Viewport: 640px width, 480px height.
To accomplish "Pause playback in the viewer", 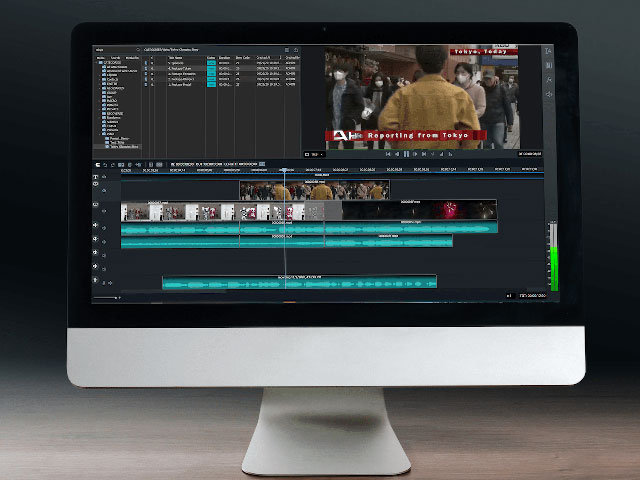I will tap(406, 154).
